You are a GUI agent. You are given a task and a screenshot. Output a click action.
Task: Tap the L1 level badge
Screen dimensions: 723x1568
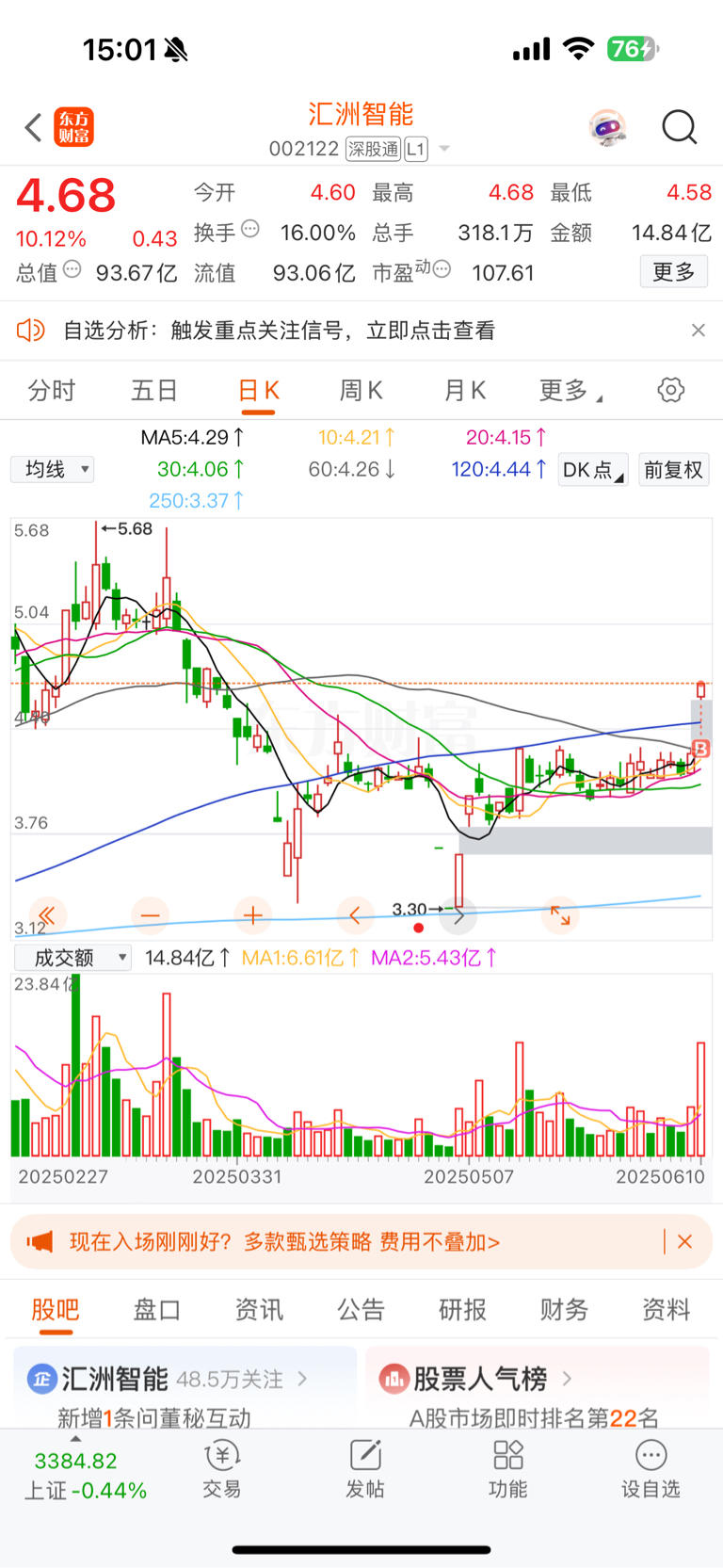(416, 149)
